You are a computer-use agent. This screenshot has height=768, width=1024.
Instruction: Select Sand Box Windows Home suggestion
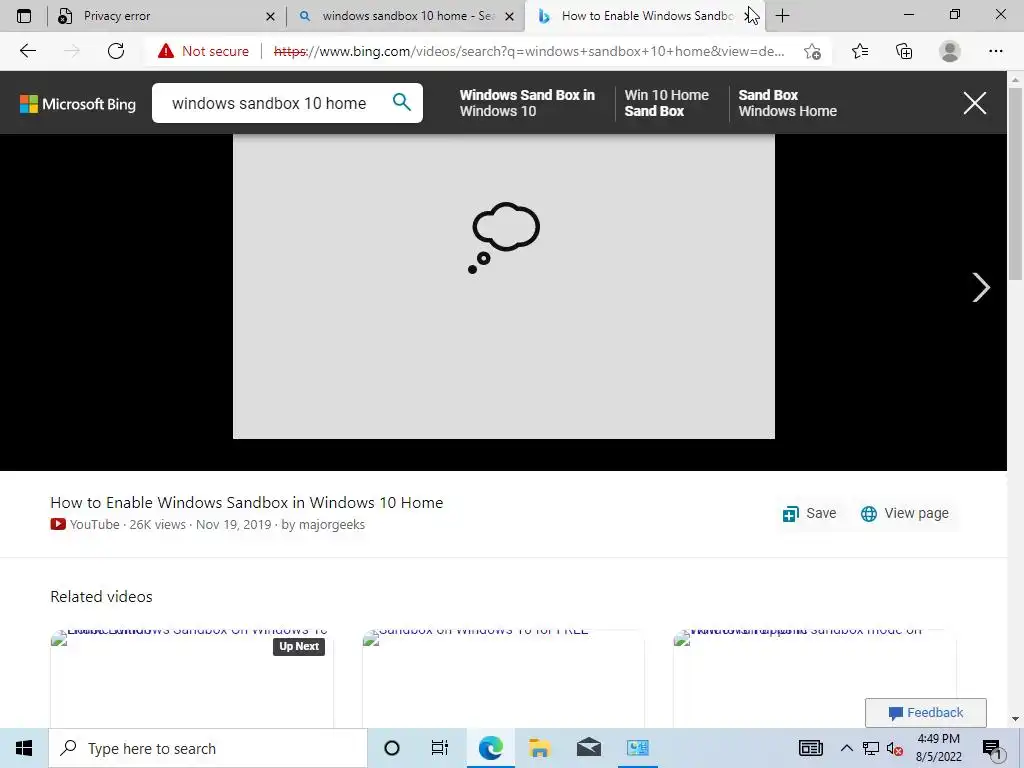pyautogui.click(x=787, y=103)
